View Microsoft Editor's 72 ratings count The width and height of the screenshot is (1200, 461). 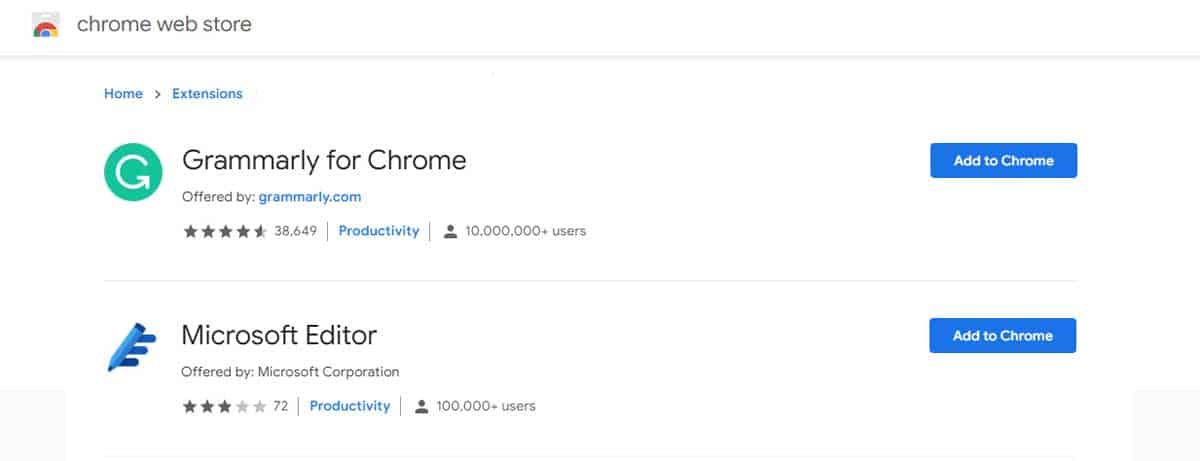click(x=280, y=406)
